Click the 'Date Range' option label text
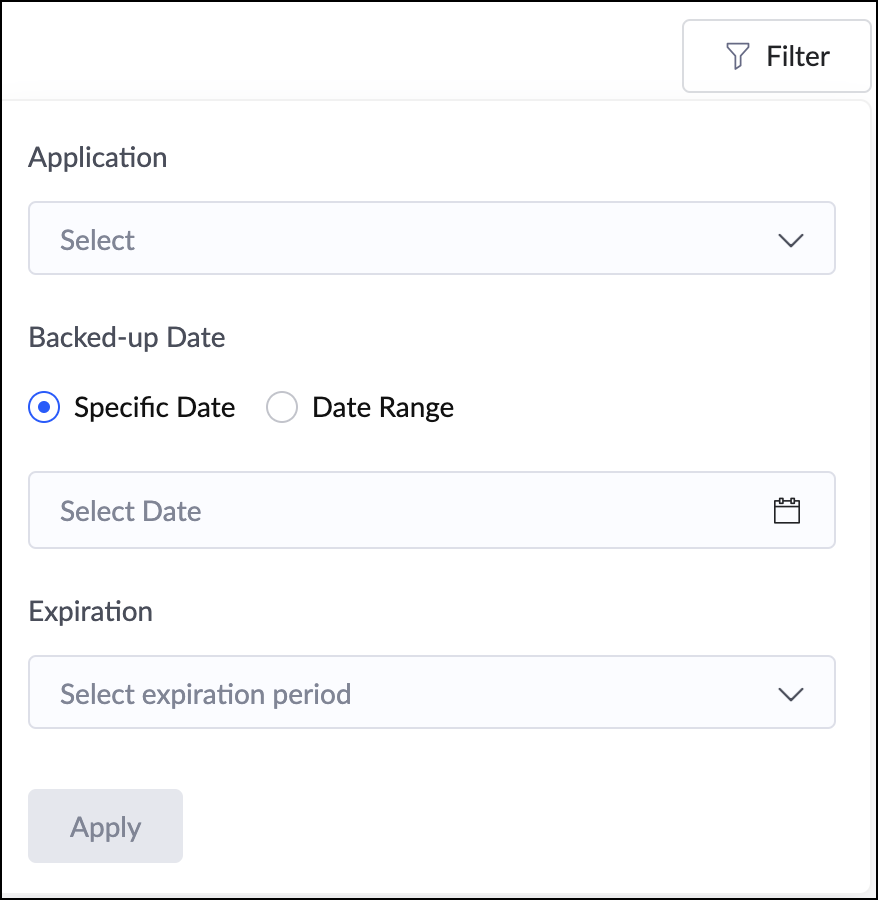This screenshot has width=878, height=900. click(382, 408)
